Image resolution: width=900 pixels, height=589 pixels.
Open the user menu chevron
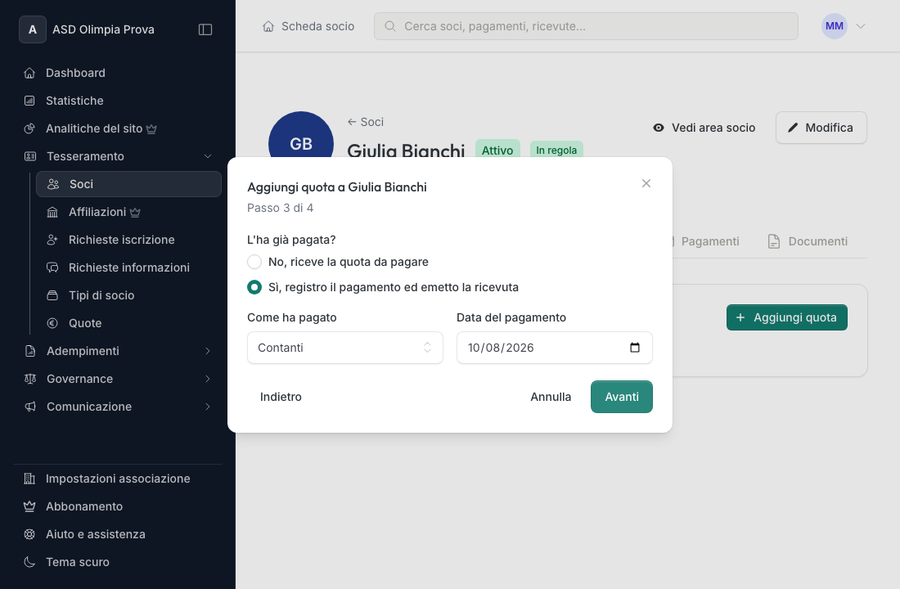tap(860, 26)
